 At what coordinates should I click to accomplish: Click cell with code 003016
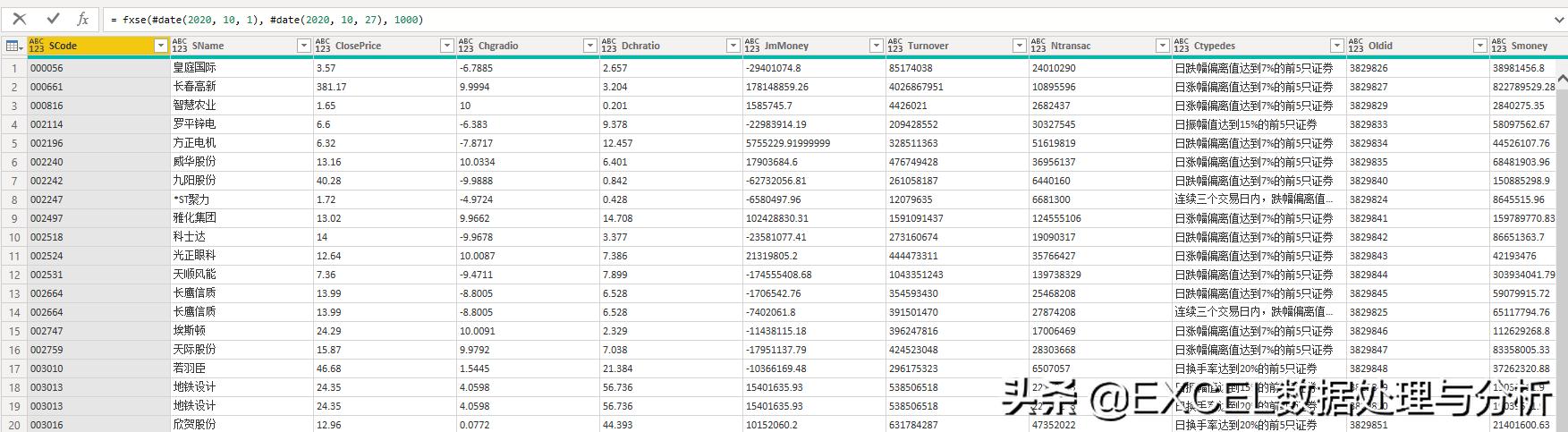pos(98,425)
